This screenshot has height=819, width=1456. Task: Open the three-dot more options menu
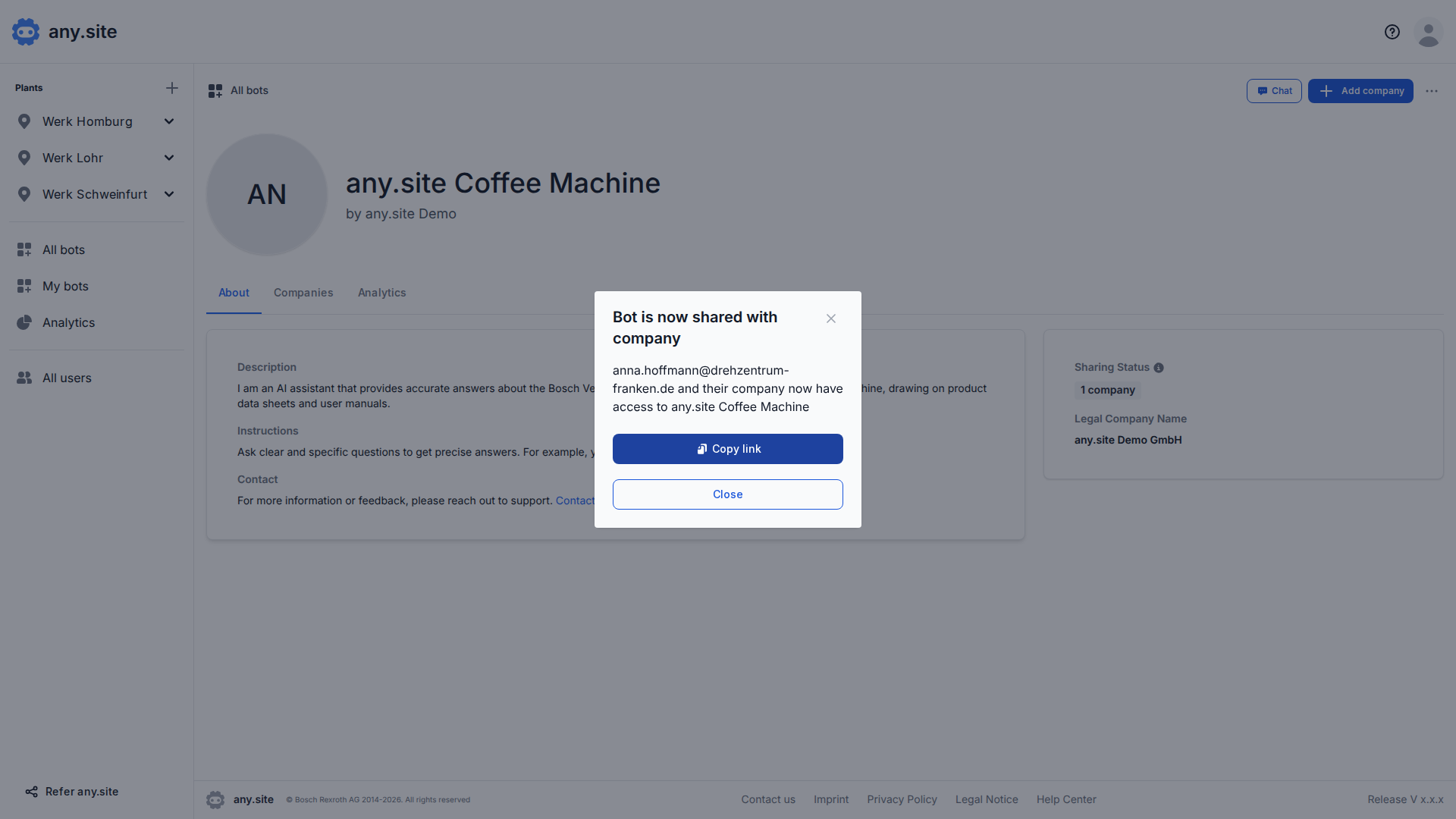coord(1432,91)
